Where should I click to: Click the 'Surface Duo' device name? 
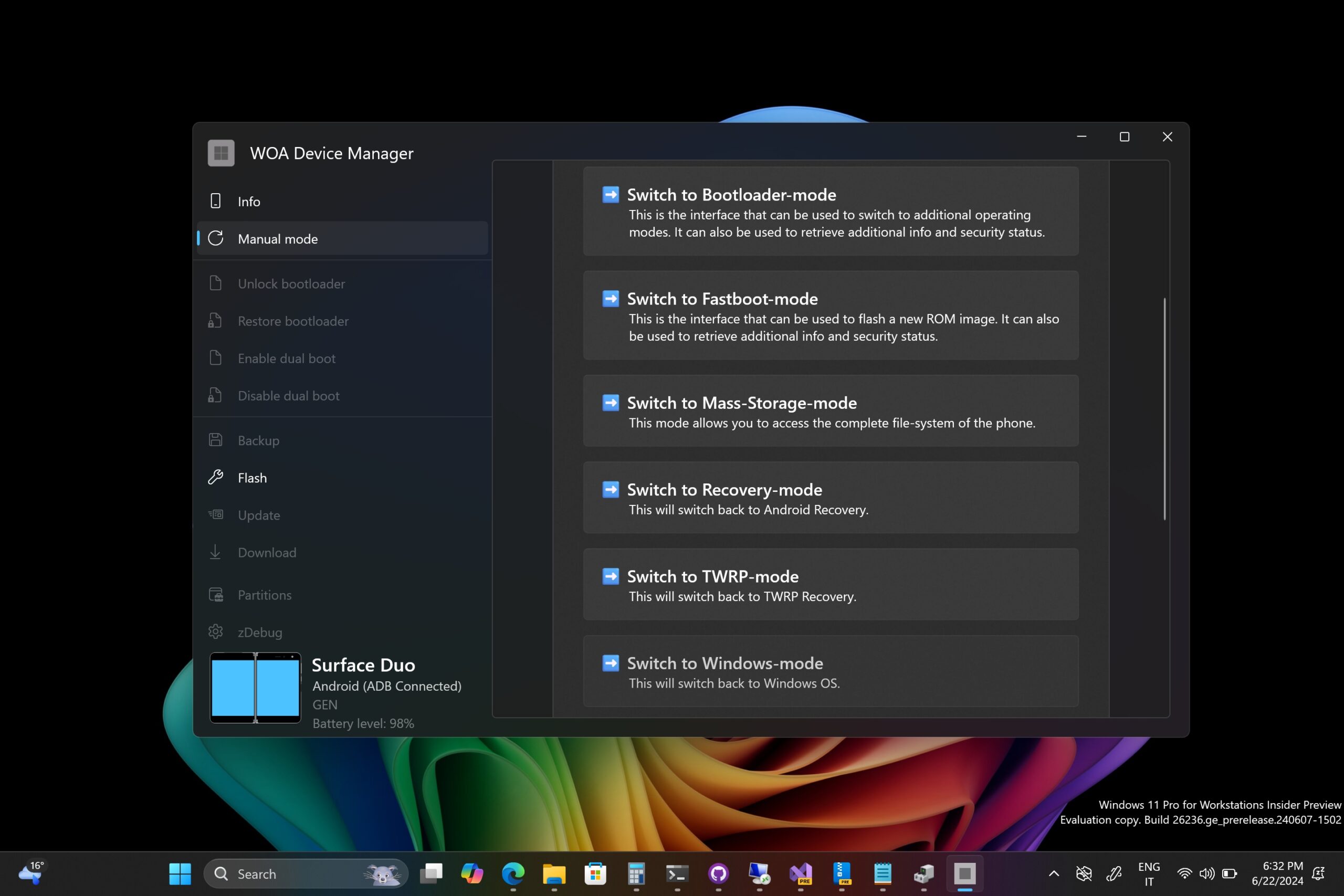[363, 665]
